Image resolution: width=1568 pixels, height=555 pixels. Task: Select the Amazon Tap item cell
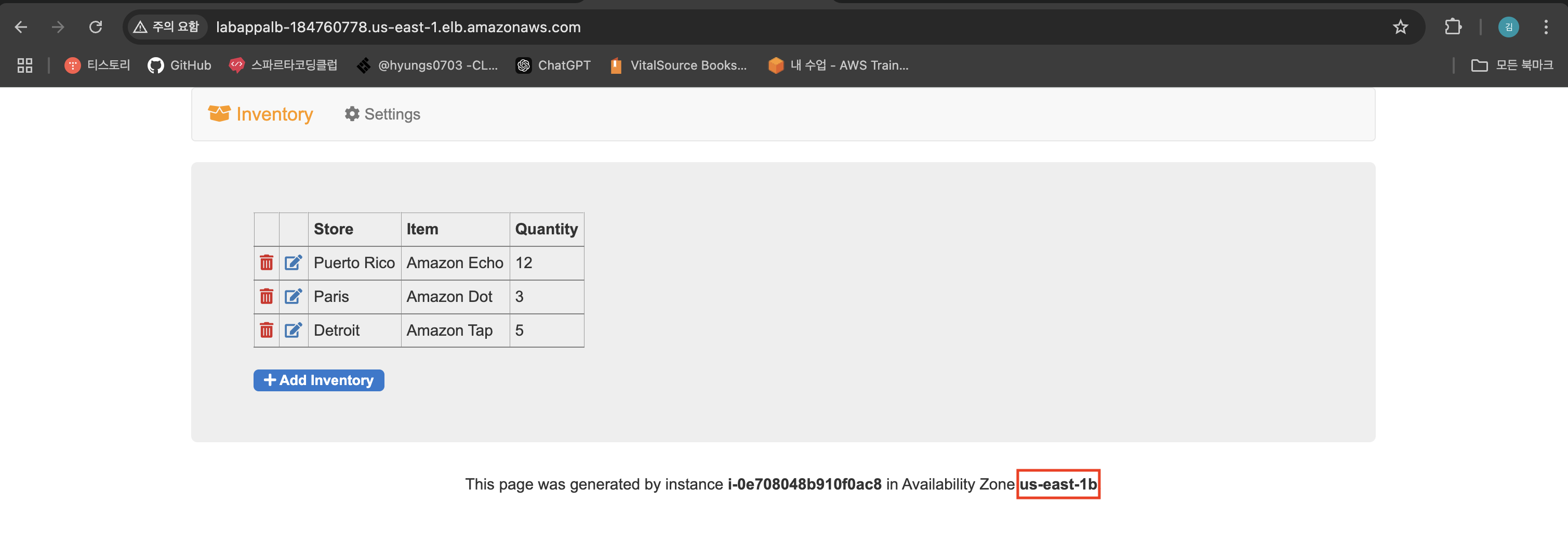coord(455,331)
